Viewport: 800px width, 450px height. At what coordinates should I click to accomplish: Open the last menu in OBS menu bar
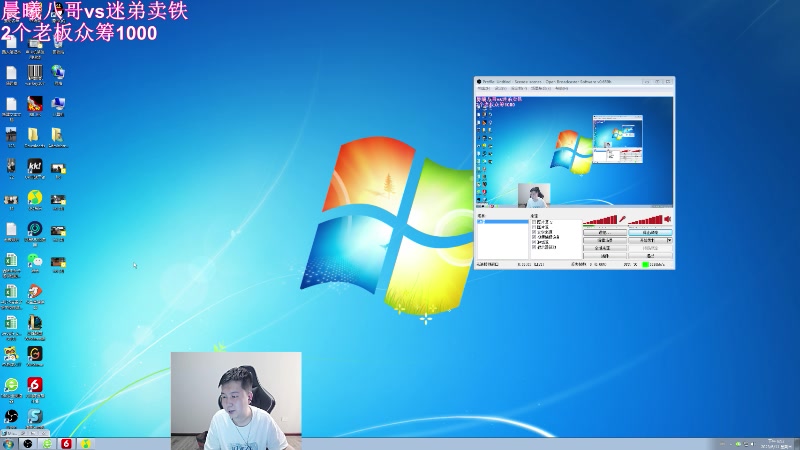(x=561, y=89)
